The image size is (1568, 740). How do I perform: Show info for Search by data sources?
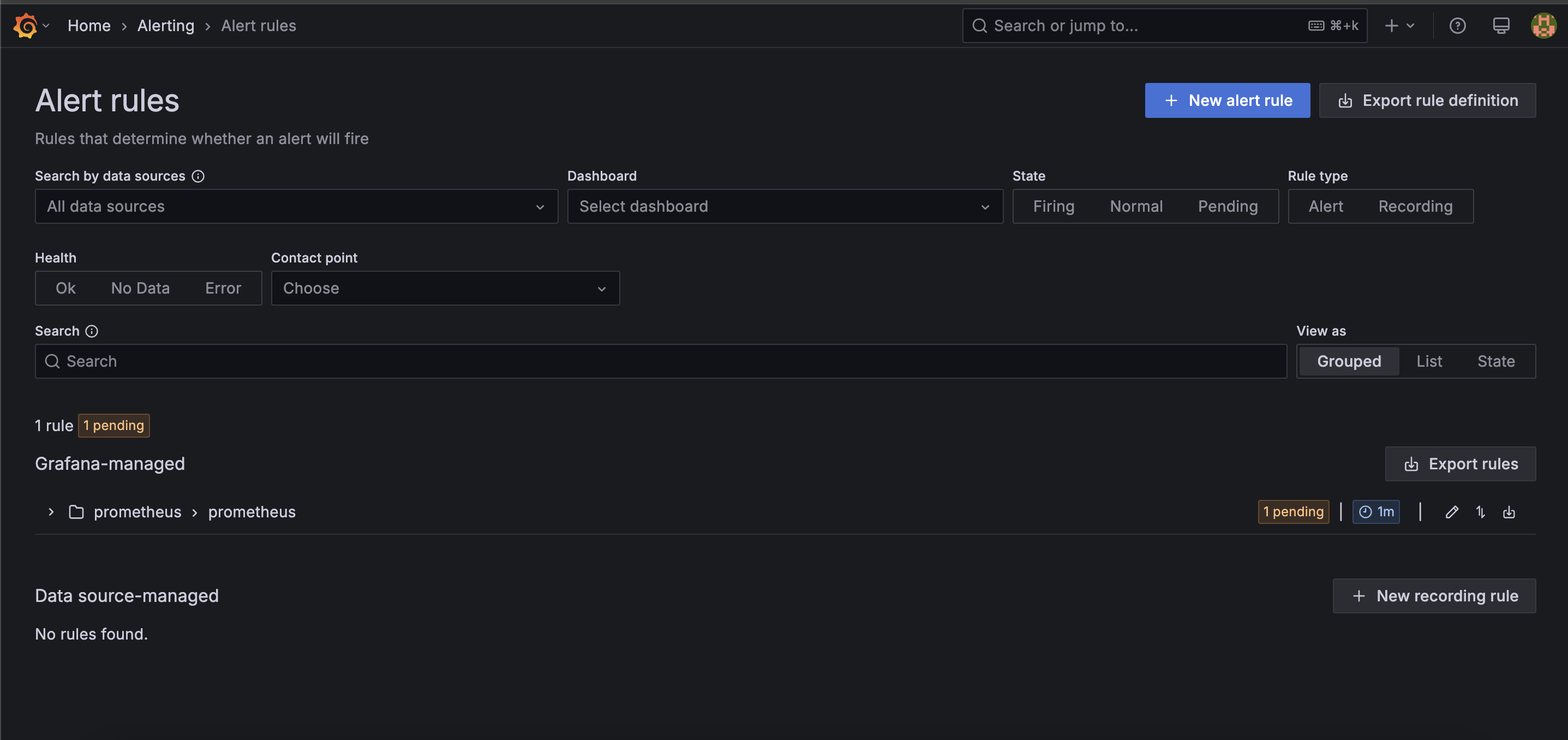(198, 176)
